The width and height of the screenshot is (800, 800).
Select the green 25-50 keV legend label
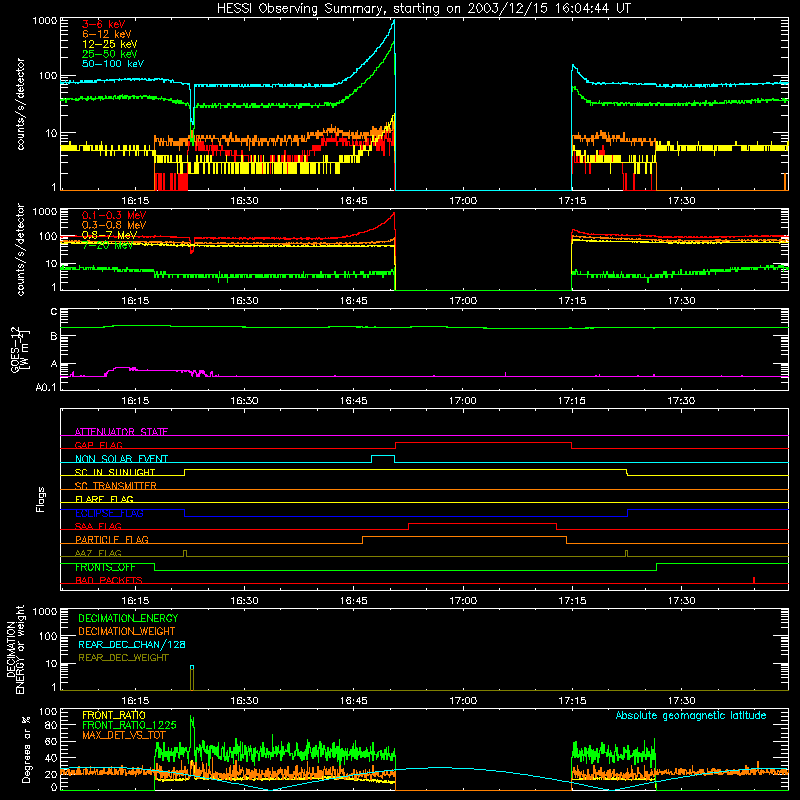pos(109,54)
